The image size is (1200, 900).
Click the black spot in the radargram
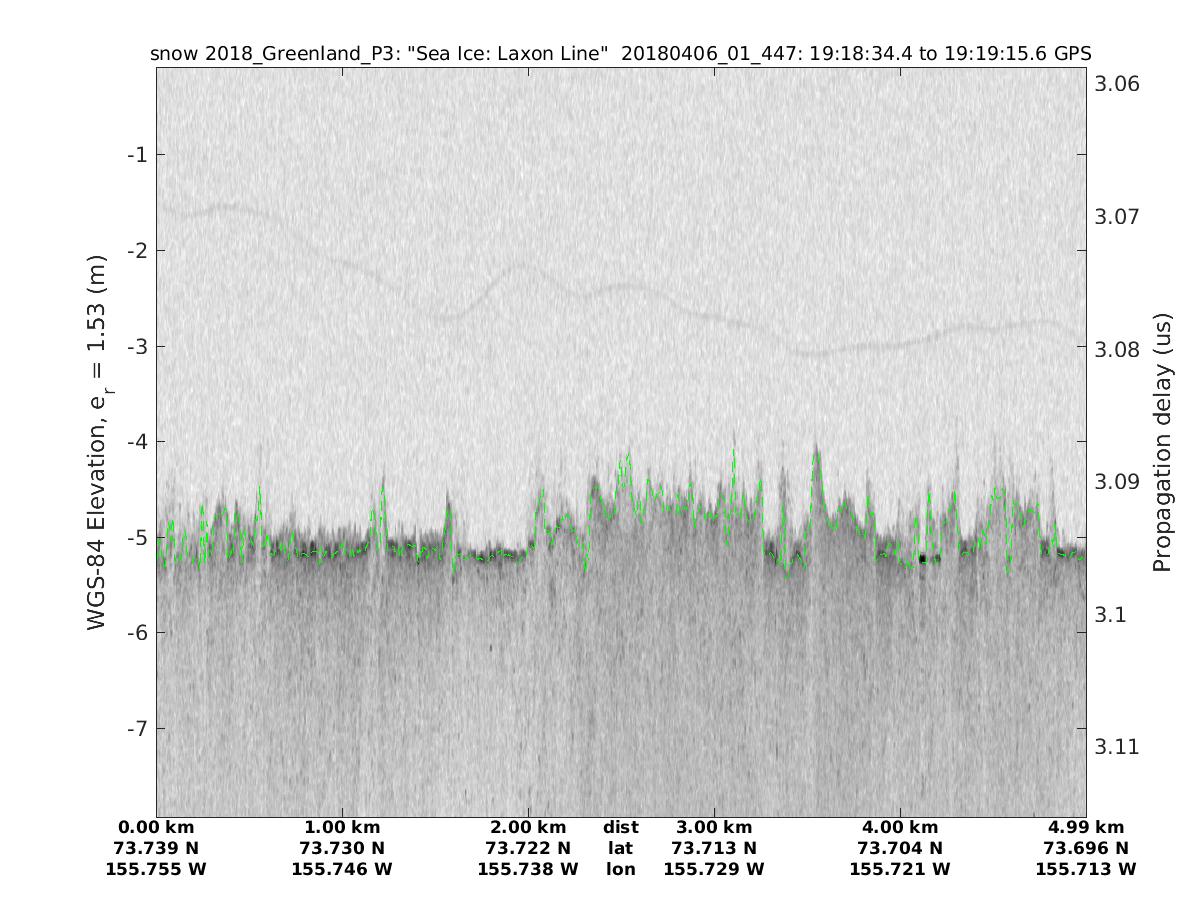(x=924, y=559)
